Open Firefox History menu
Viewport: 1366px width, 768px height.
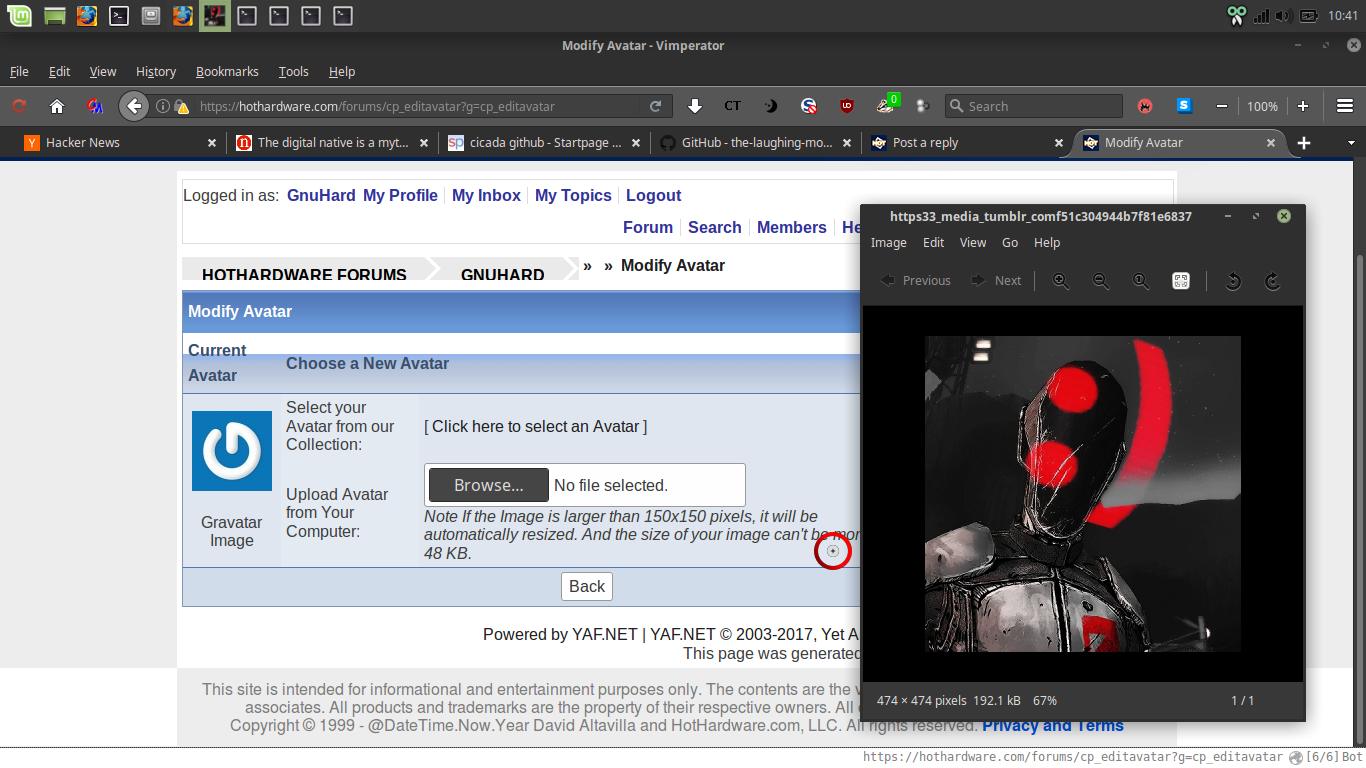coord(155,72)
